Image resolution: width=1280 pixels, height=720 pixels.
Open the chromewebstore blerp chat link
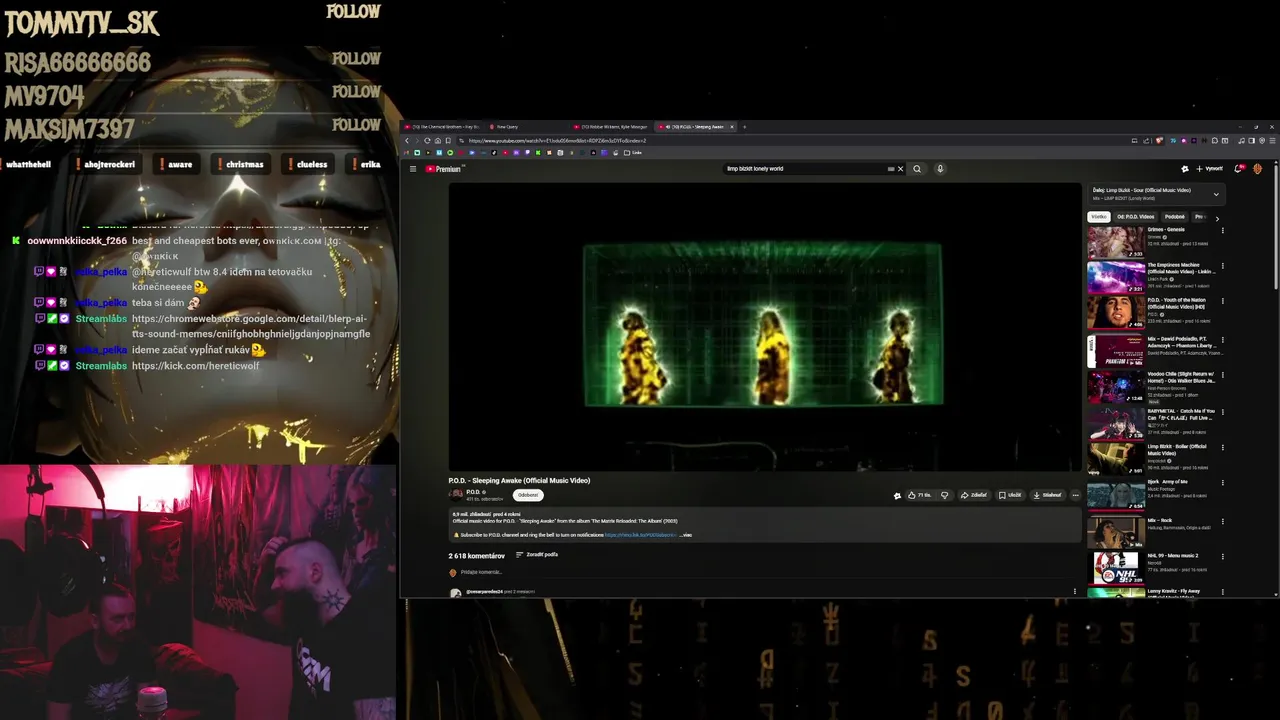[x=251, y=326]
